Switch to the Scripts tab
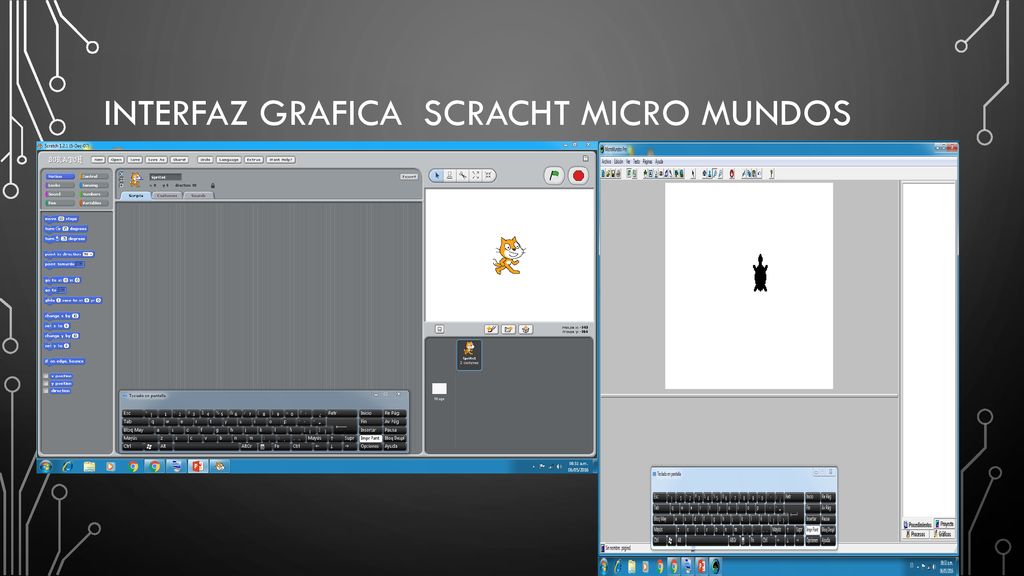This screenshot has width=1024, height=576. (x=136, y=195)
